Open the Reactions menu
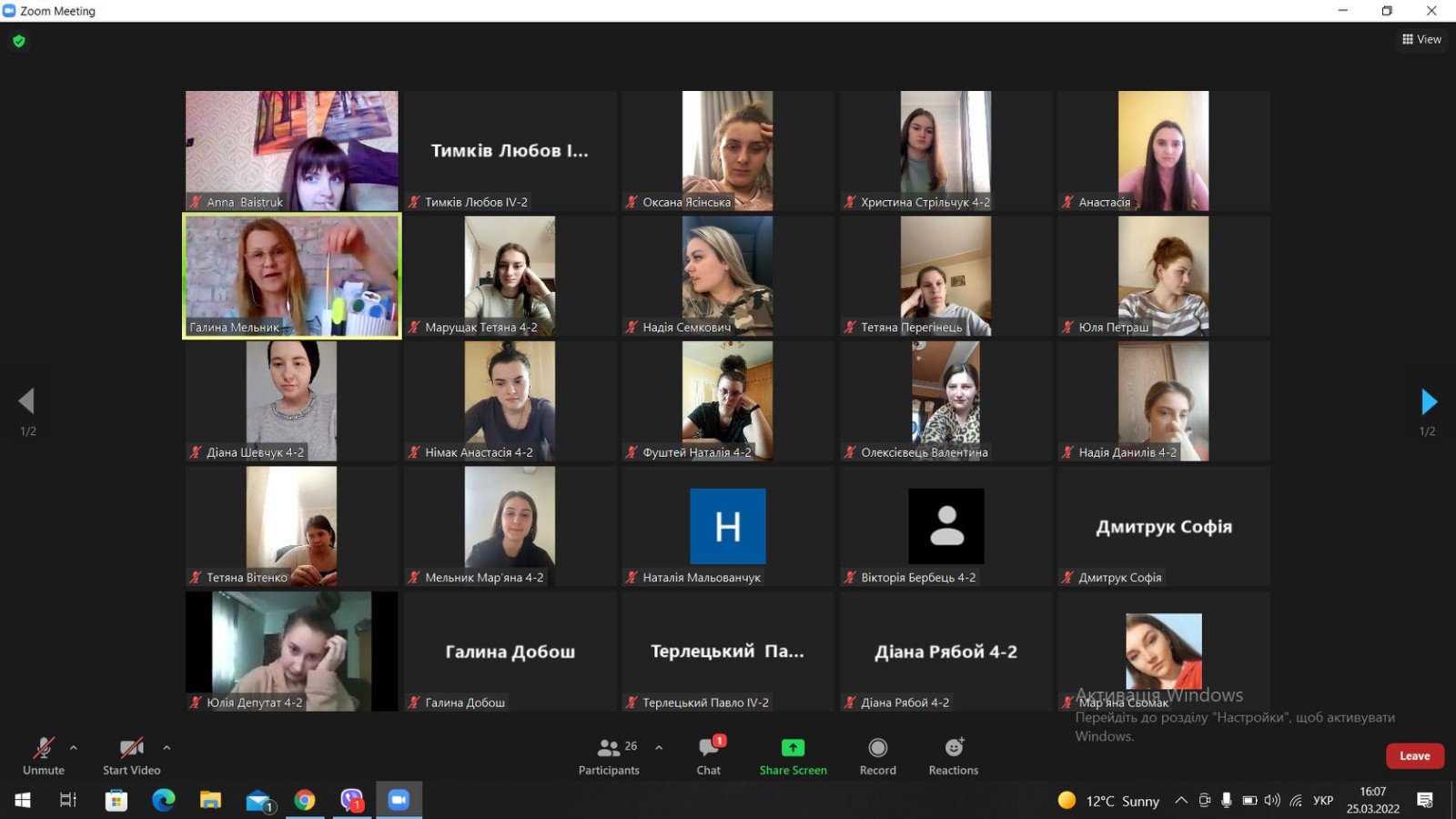1456x819 pixels. click(953, 755)
